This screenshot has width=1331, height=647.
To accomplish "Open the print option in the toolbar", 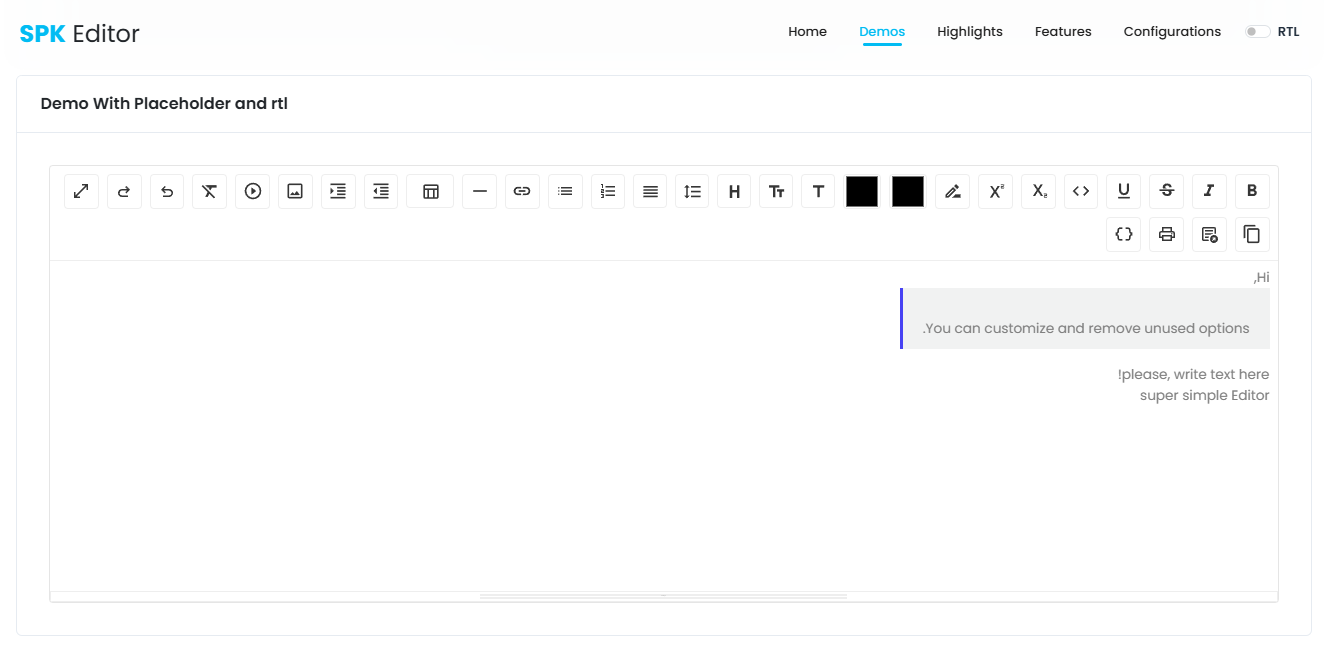I will [x=1166, y=234].
